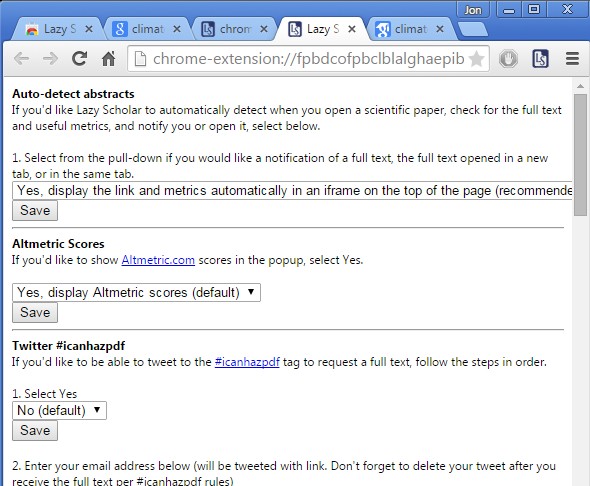The image size is (590, 486).
Task: Save the Twitter #icanhazpdf setting
Action: [35, 430]
